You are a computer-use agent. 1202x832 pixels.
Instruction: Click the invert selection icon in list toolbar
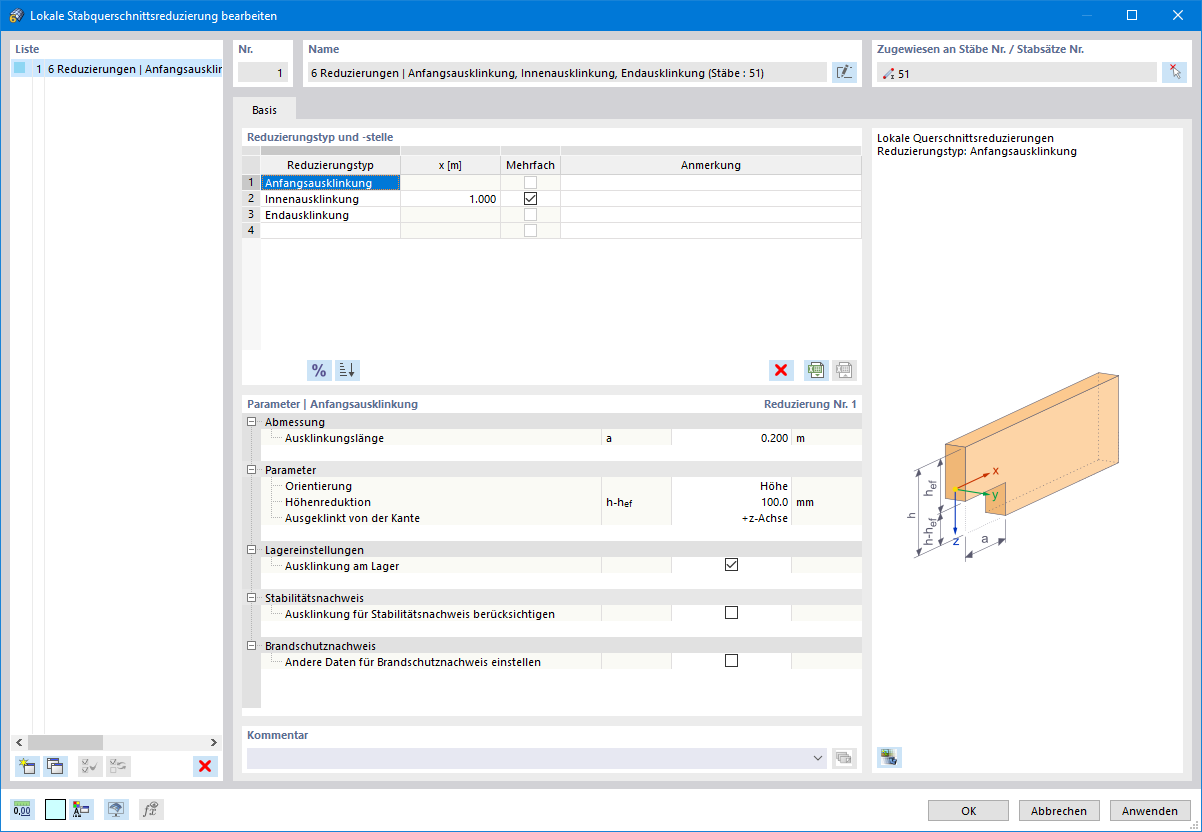[x=118, y=766]
